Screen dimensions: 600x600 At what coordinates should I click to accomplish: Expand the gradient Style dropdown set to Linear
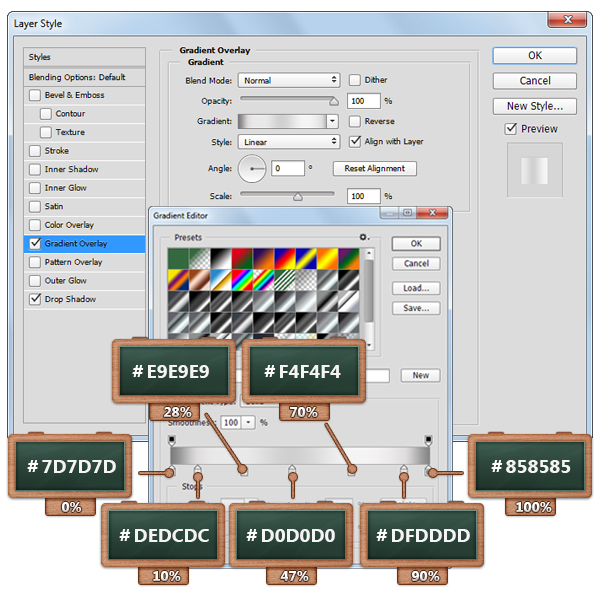coord(290,142)
